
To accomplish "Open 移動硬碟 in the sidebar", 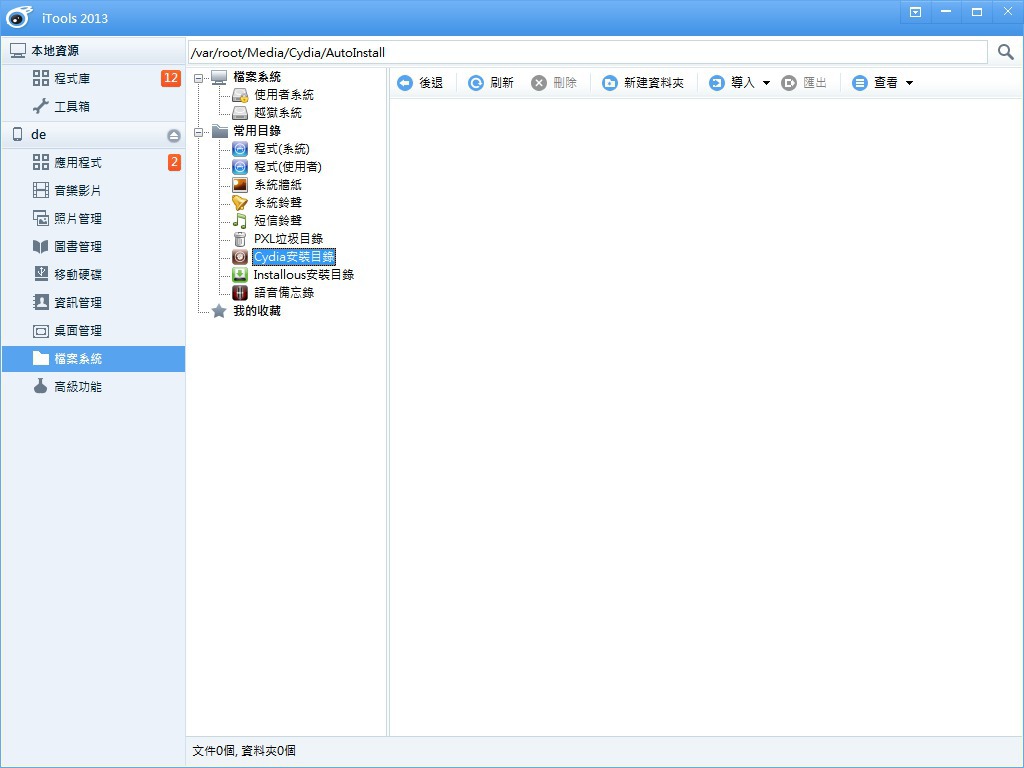I will pyautogui.click(x=93, y=274).
